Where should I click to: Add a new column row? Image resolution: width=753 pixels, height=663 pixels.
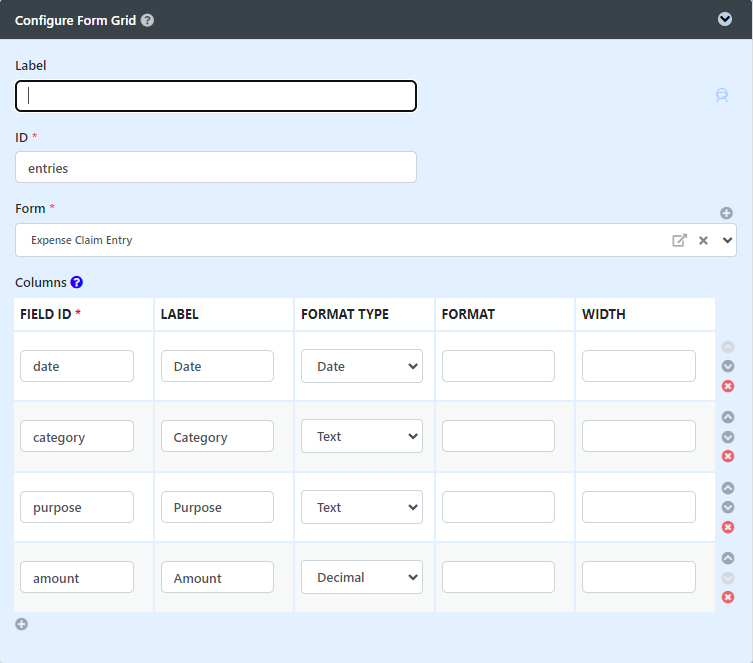[22, 624]
